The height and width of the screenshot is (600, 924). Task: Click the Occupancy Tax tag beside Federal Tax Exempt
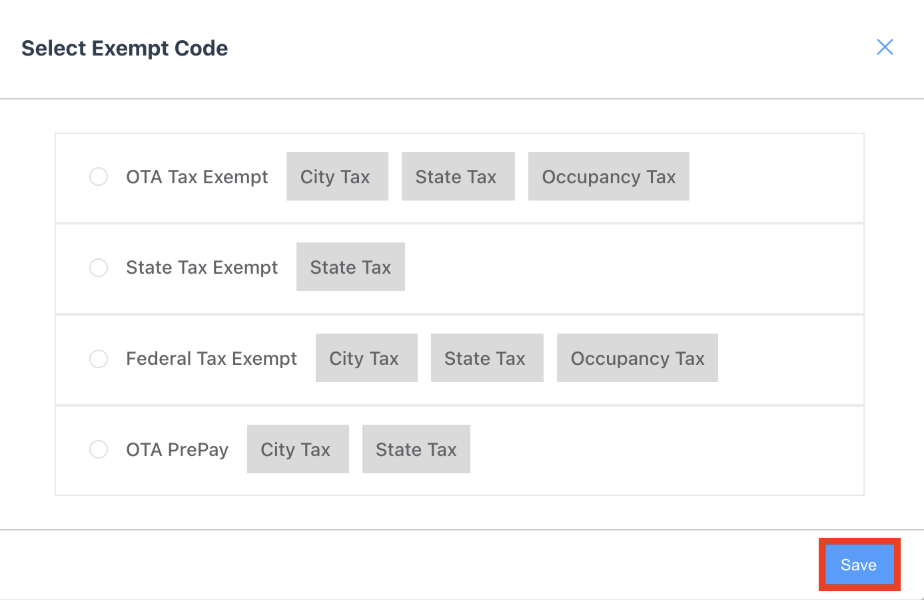coord(637,358)
